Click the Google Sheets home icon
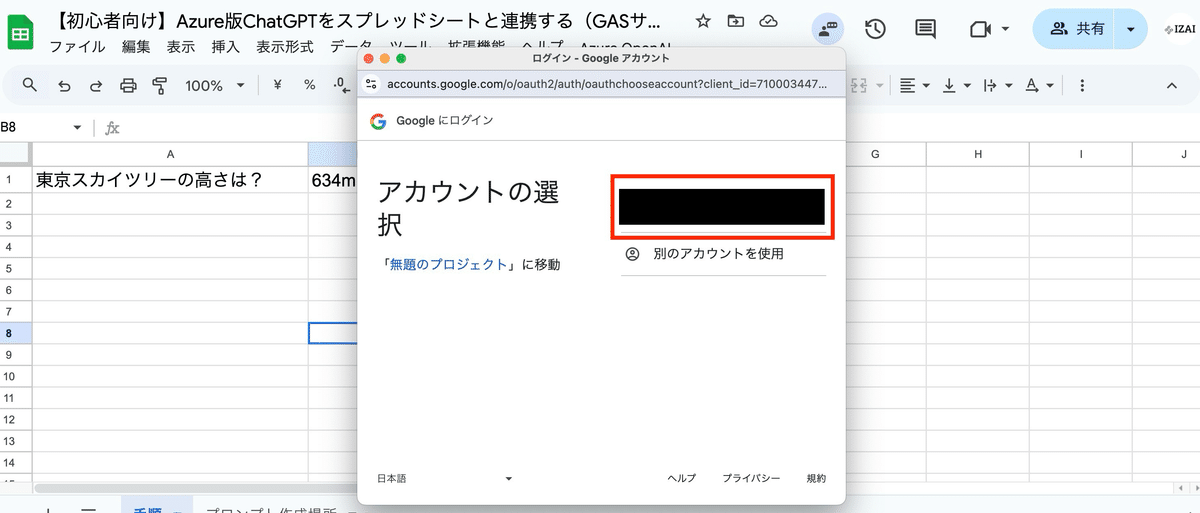Viewport: 1200px width, 513px height. 20,33
